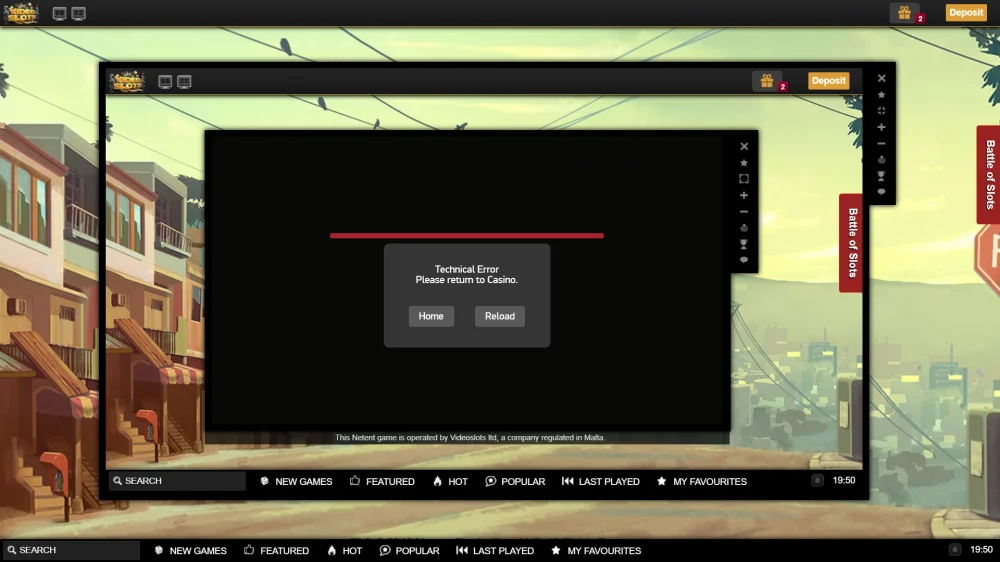Click the star icon in middle window sidebar
This screenshot has height=562, width=1000.
tap(881, 94)
